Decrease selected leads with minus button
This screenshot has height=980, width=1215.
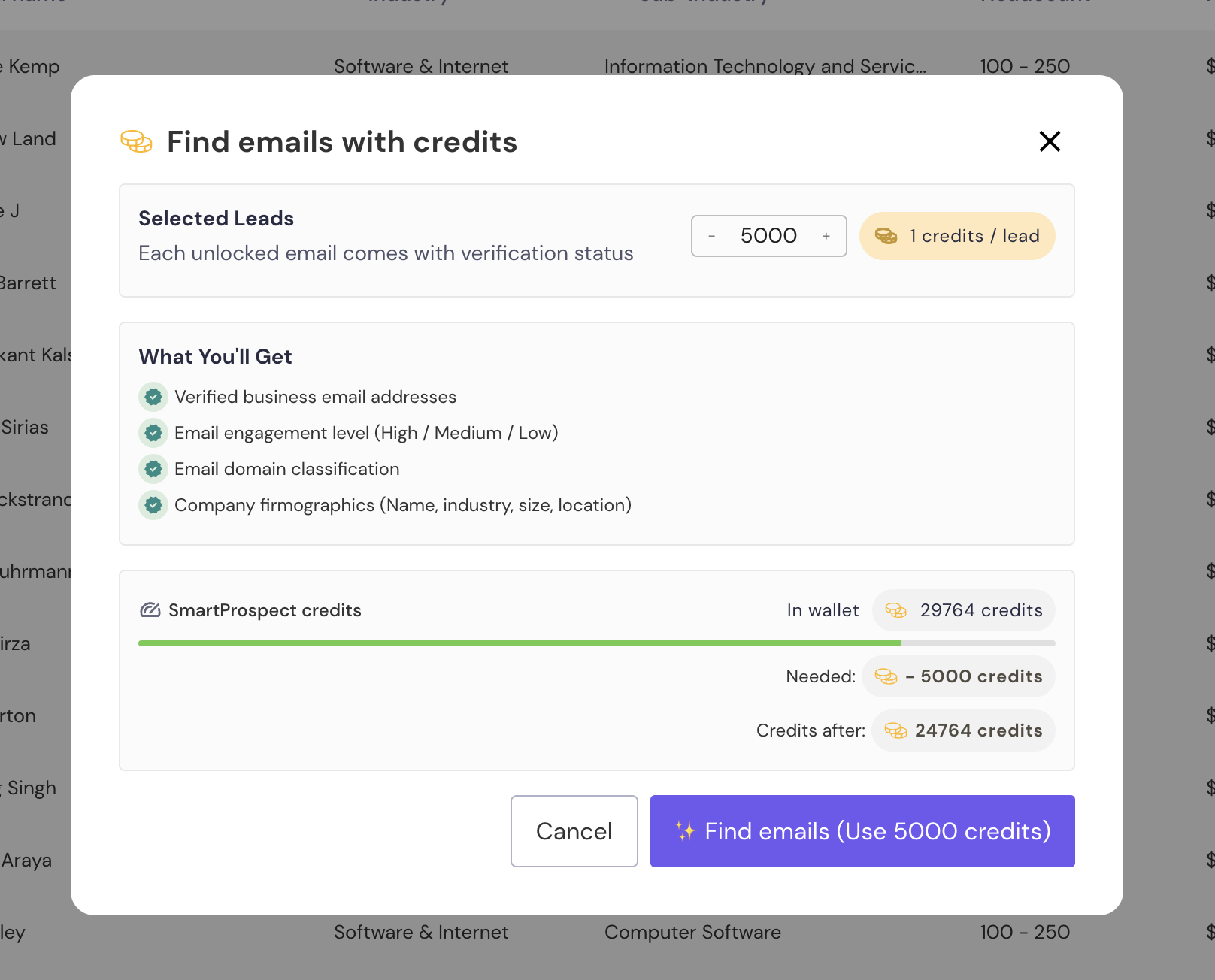[x=711, y=236]
